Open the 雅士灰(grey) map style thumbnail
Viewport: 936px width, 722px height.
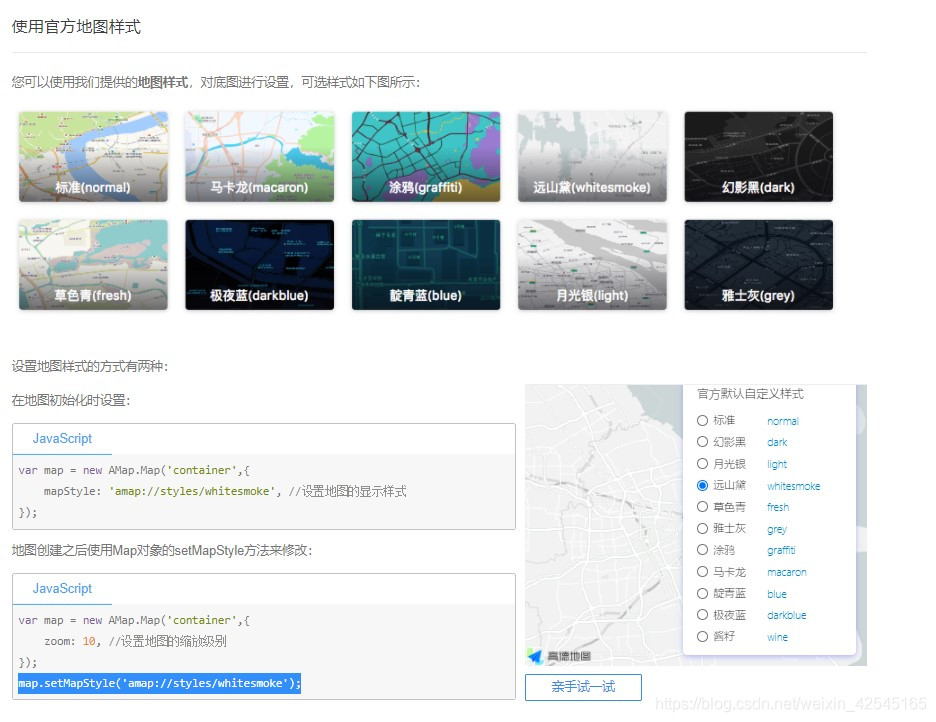[758, 264]
